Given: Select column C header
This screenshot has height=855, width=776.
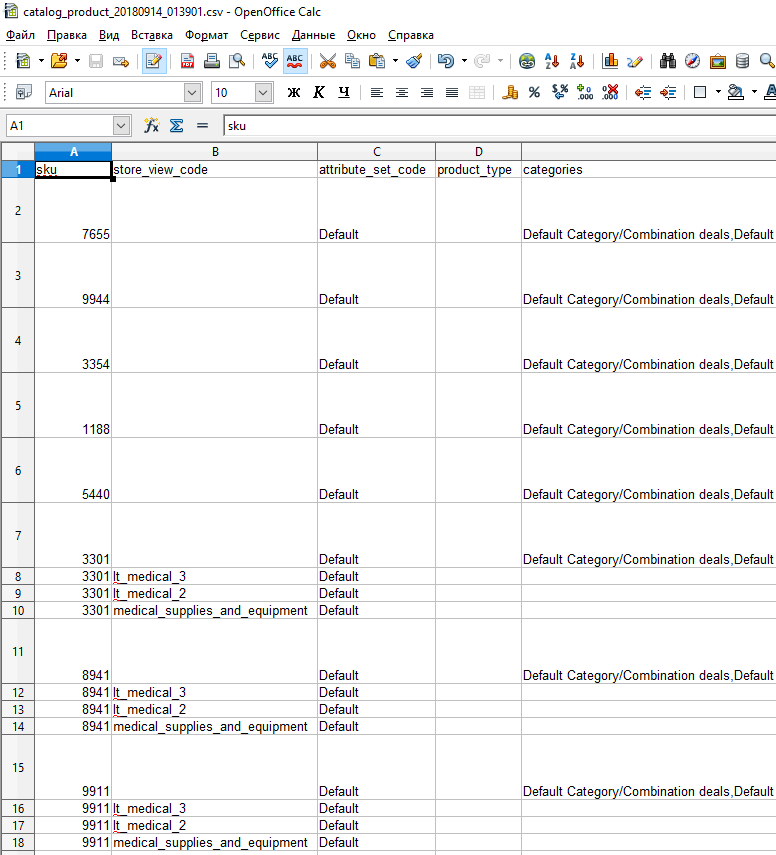Looking at the screenshot, I should click(x=376, y=152).
